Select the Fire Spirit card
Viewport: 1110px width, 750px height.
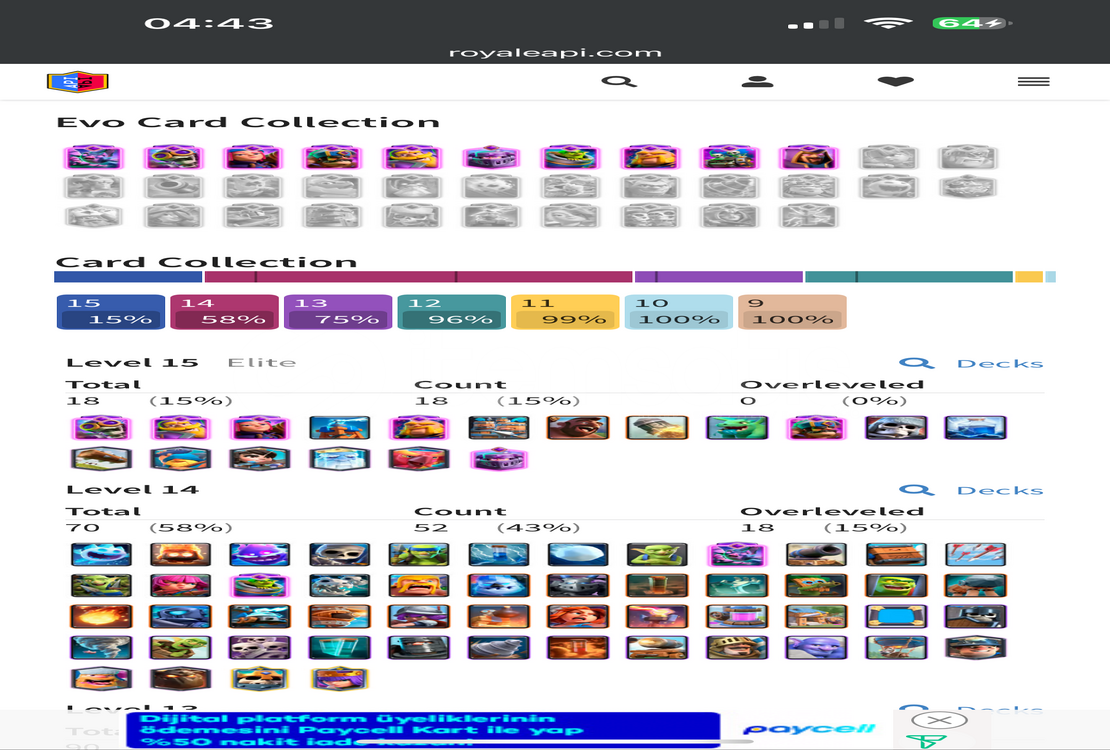click(x=180, y=555)
